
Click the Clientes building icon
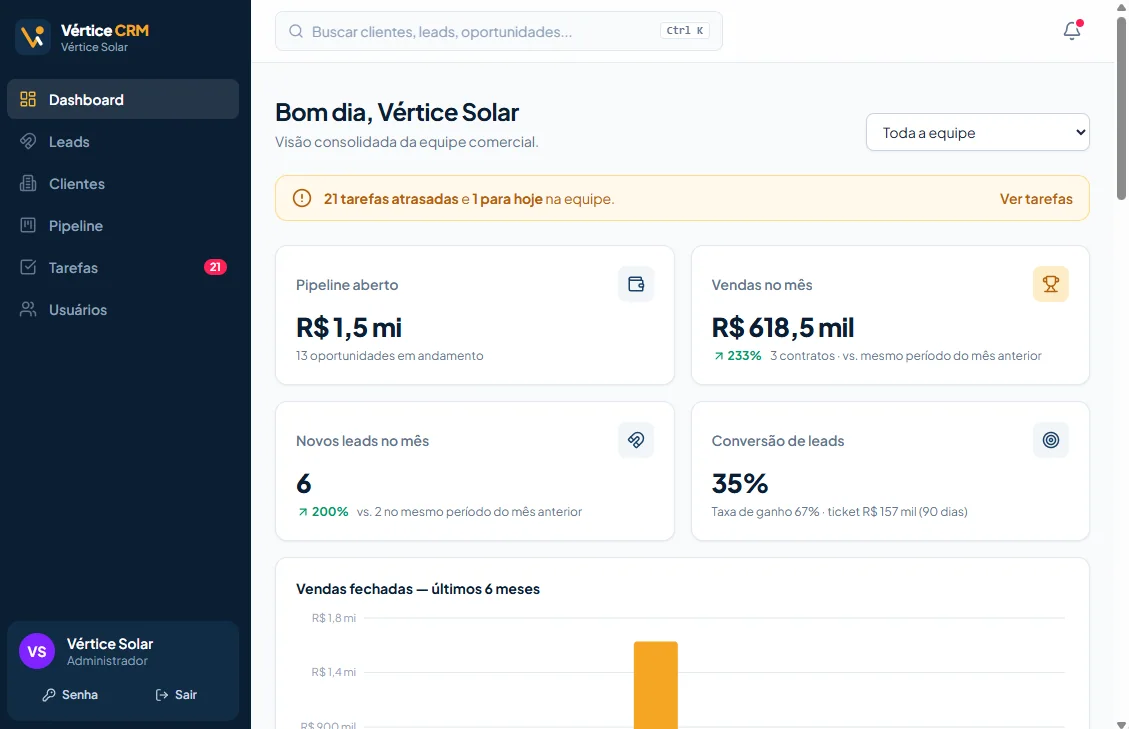(28, 184)
